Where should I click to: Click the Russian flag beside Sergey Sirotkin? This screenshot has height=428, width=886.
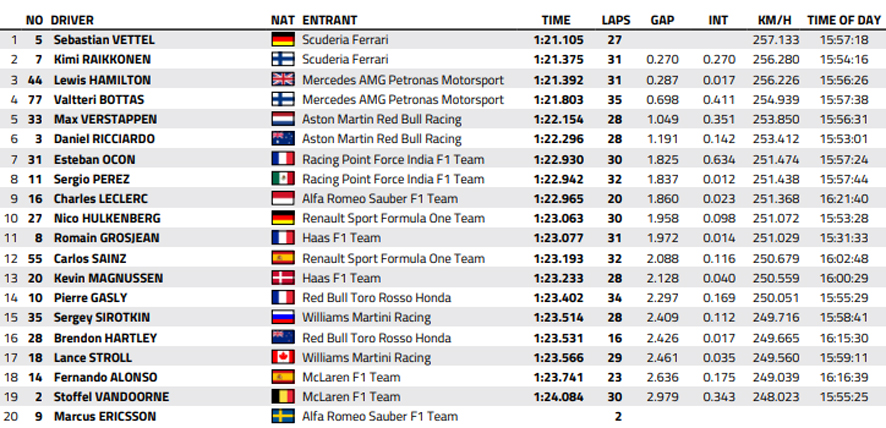coord(283,318)
